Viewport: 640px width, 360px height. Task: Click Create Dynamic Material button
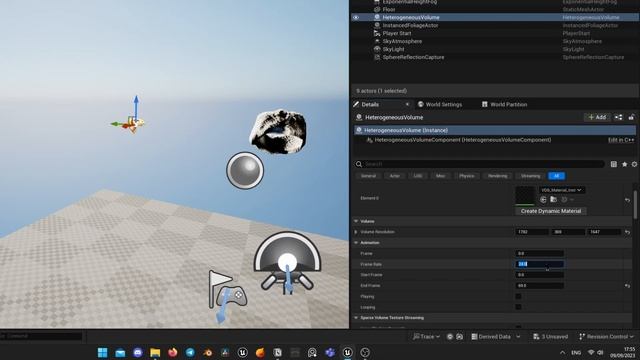click(551, 211)
